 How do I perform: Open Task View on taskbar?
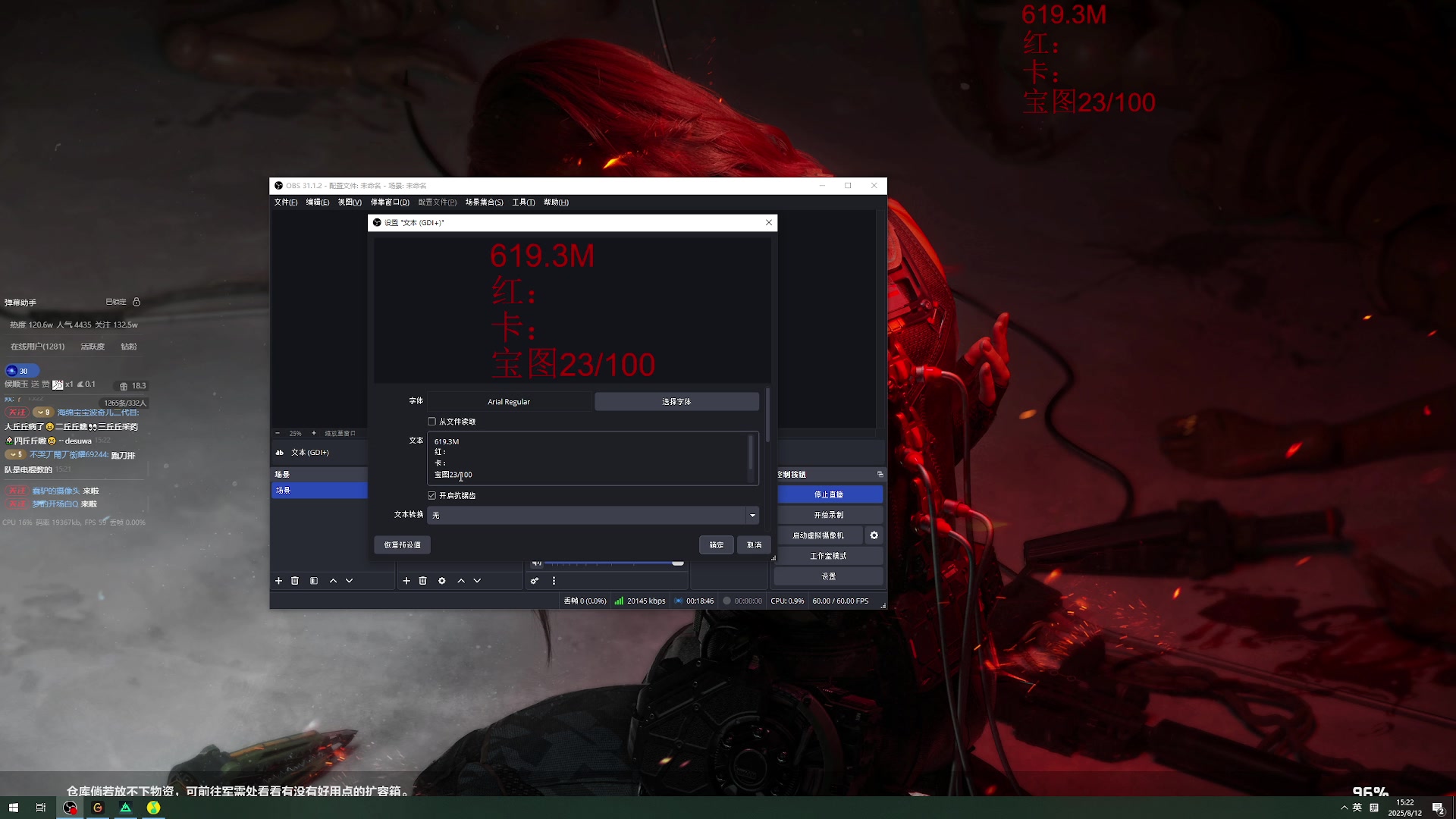[41, 808]
